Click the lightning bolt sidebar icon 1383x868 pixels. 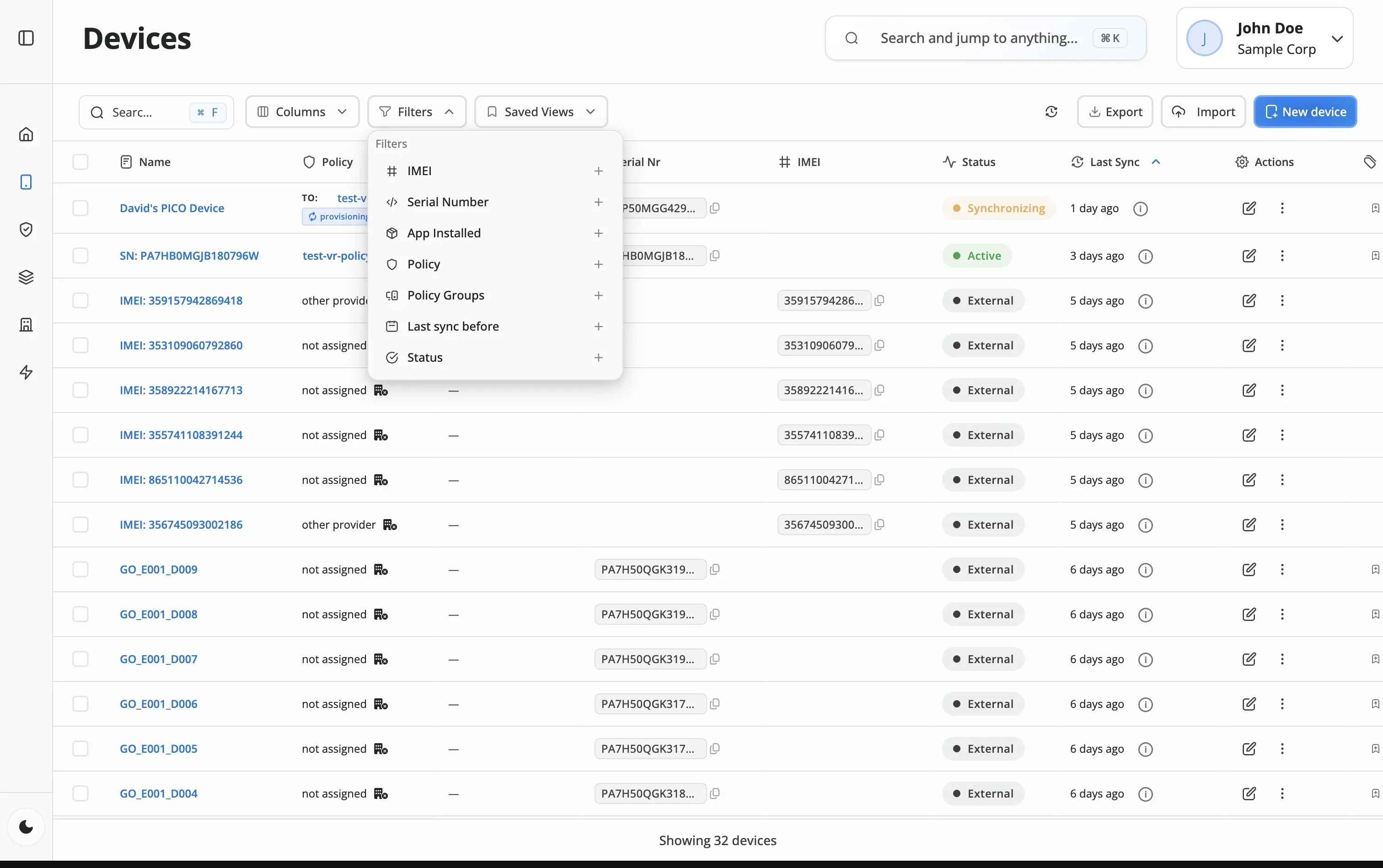(26, 372)
